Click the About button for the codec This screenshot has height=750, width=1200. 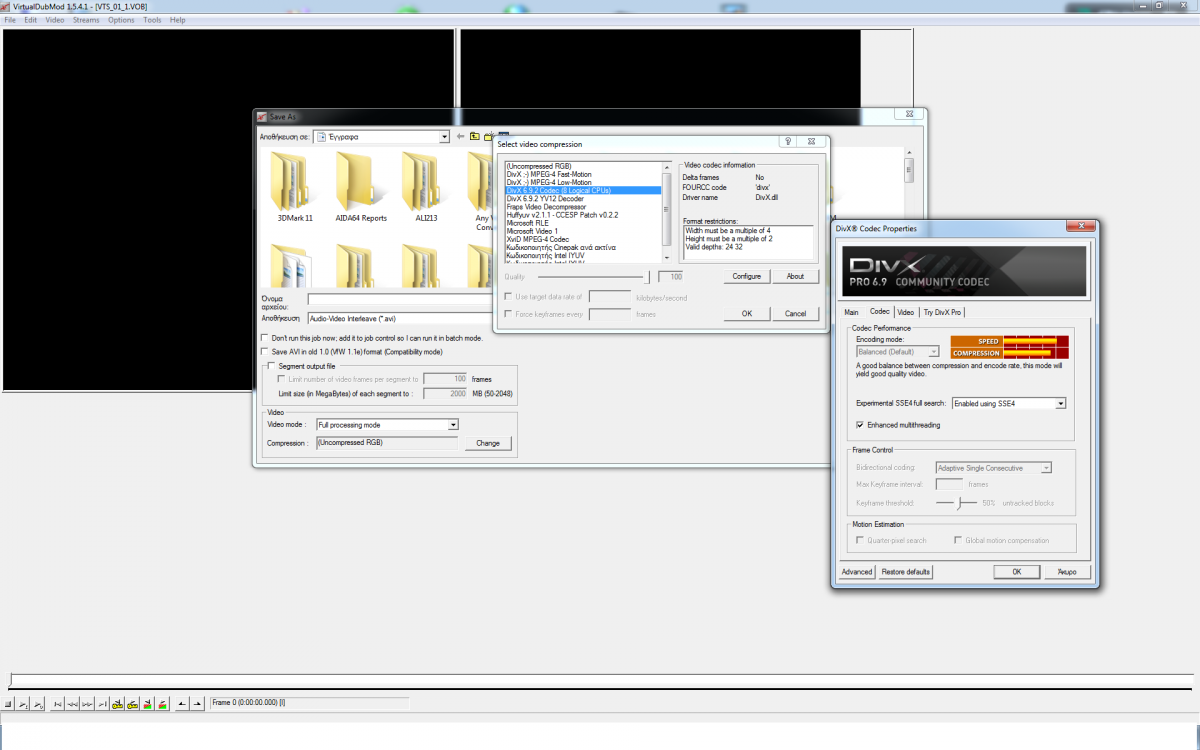point(796,276)
